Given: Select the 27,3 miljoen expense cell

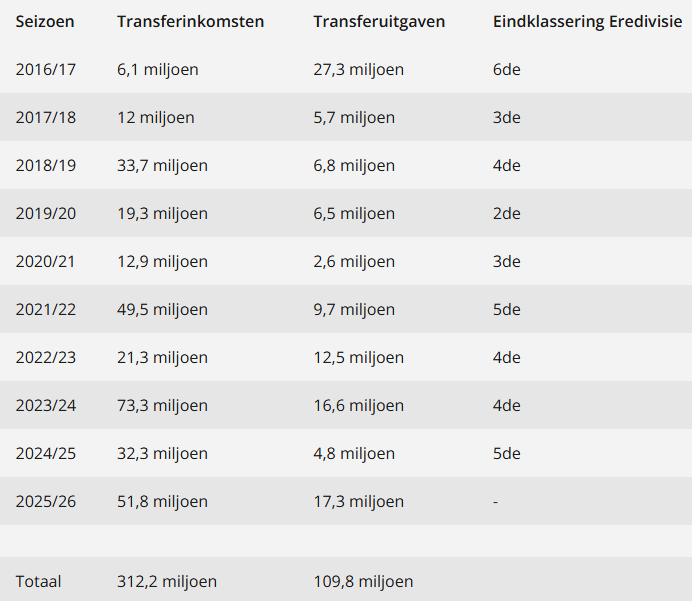Looking at the screenshot, I should click(x=358, y=70).
